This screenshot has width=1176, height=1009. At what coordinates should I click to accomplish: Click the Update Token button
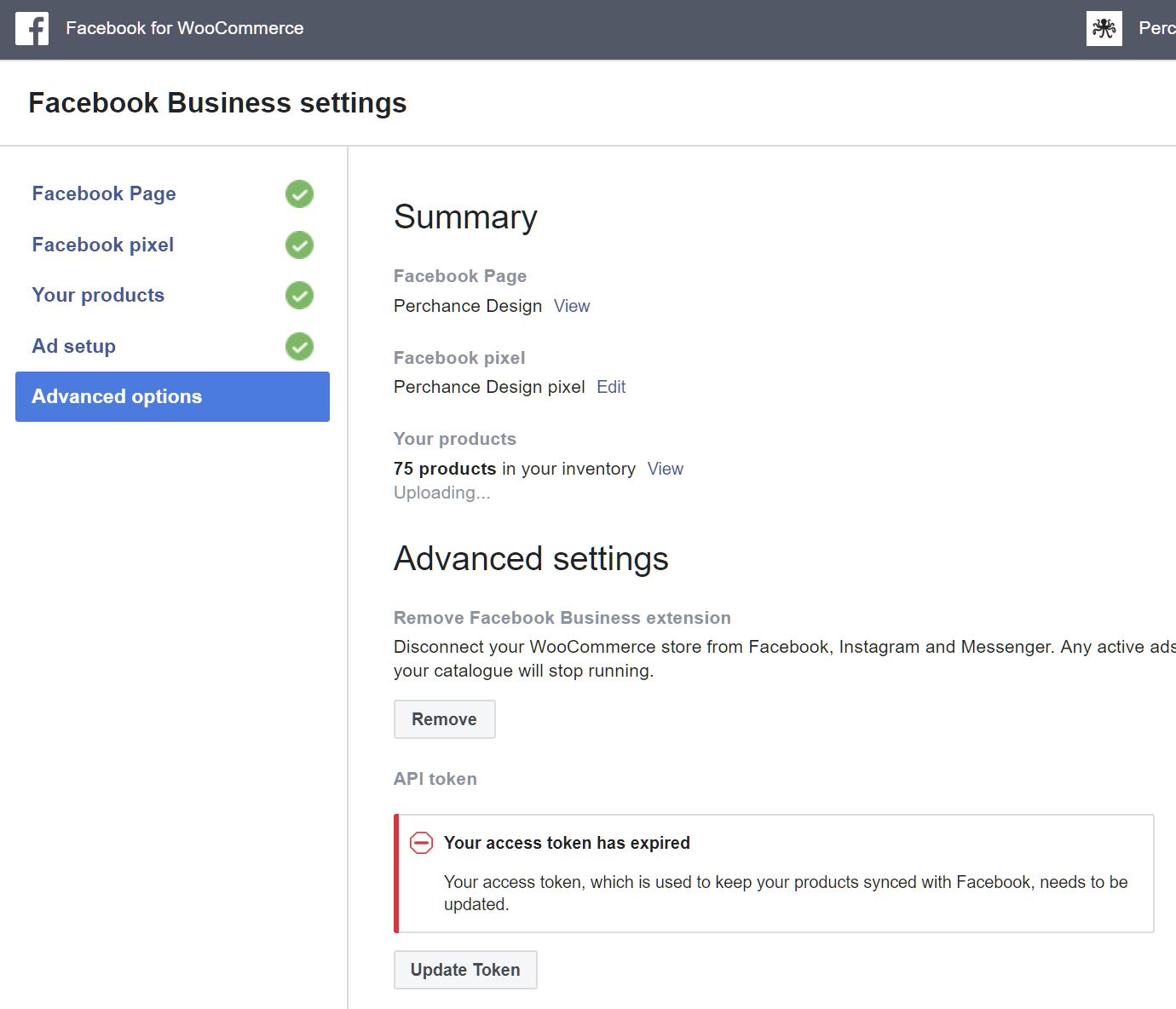[x=465, y=970]
